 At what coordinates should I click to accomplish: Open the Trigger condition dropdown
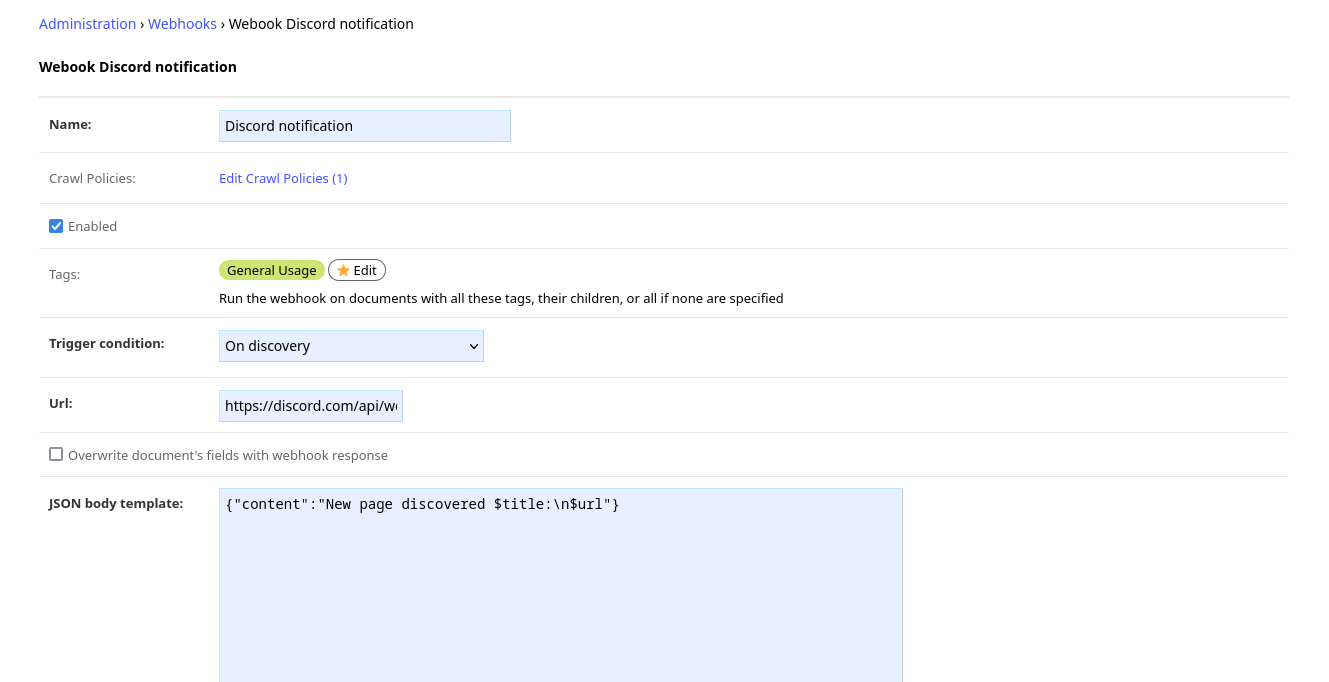pyautogui.click(x=351, y=346)
